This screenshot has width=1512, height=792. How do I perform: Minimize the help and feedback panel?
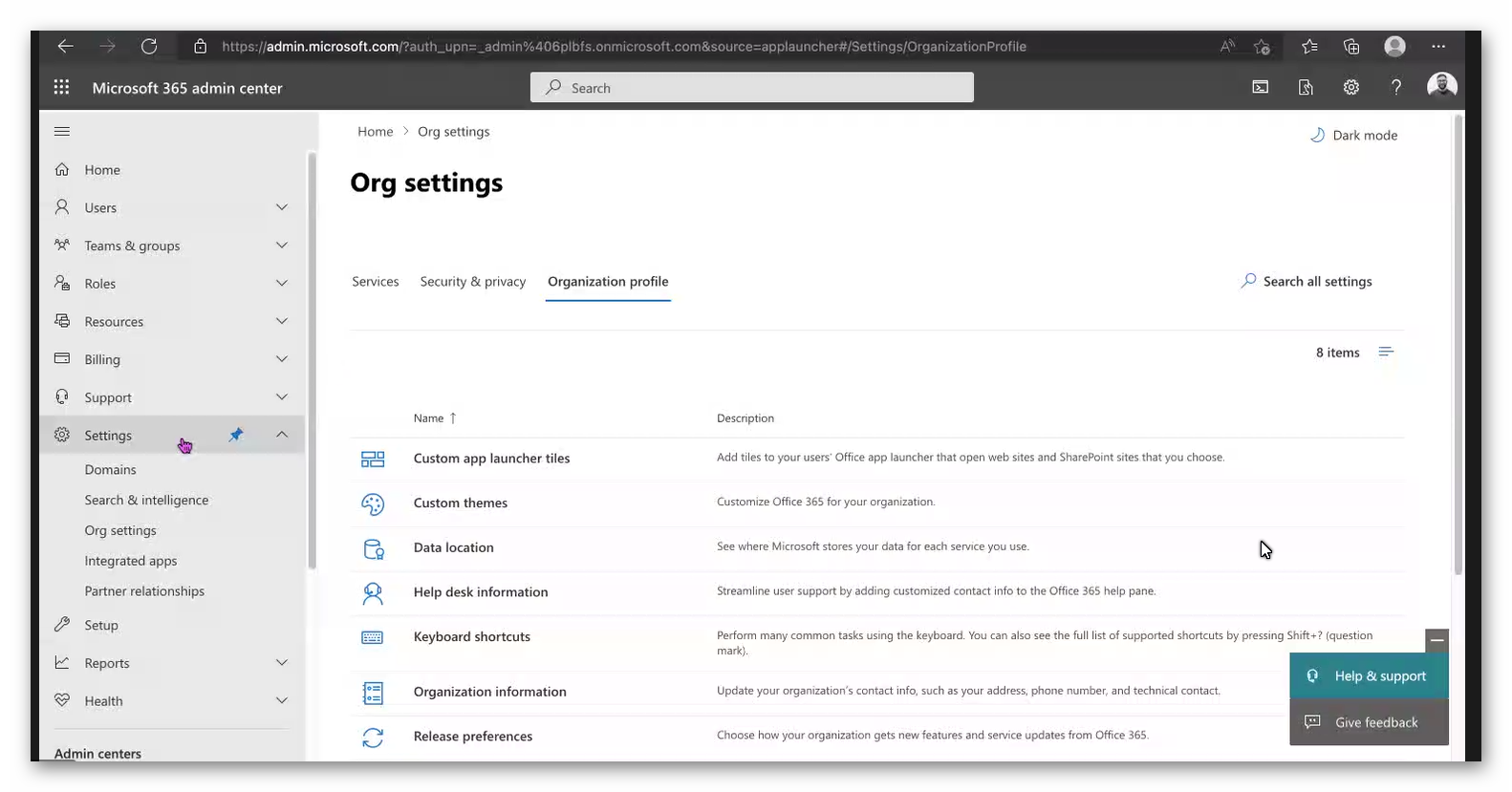pos(1436,640)
